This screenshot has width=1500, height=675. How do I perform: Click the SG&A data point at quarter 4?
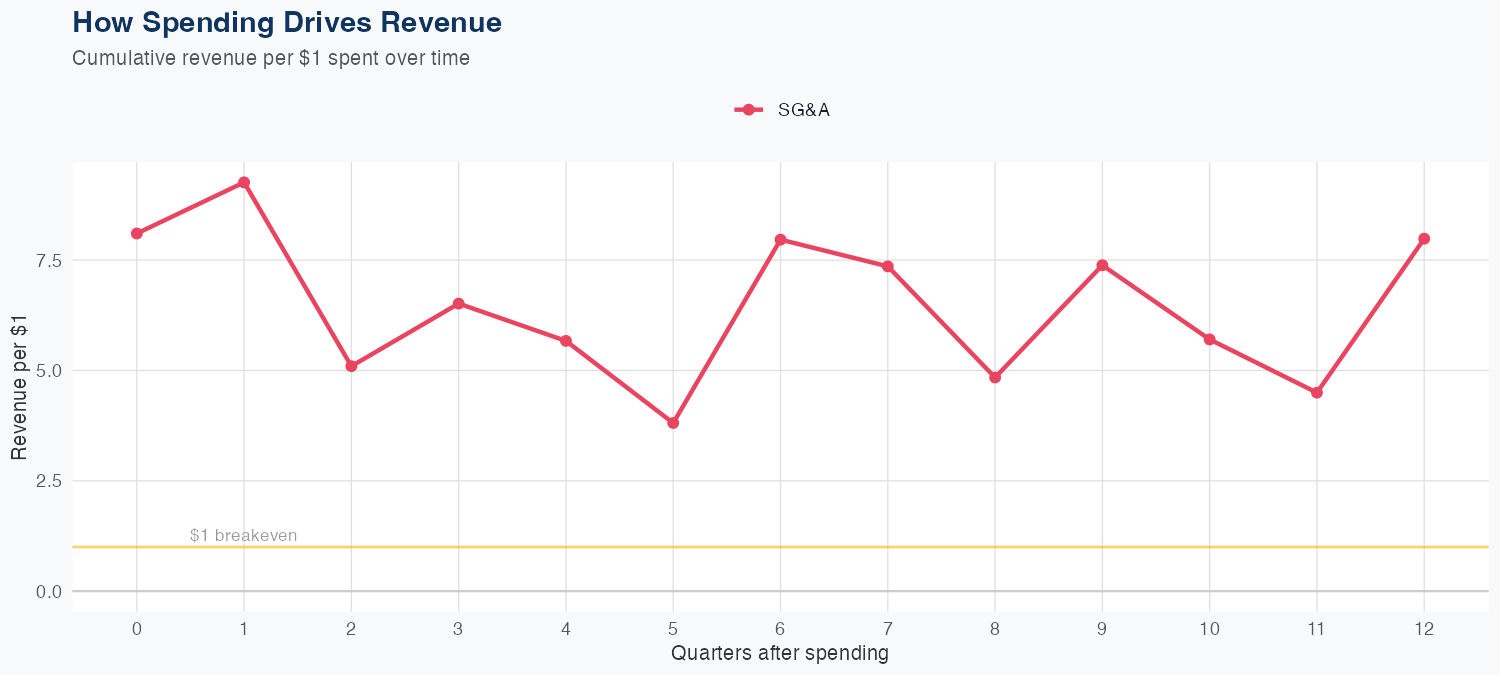click(566, 341)
